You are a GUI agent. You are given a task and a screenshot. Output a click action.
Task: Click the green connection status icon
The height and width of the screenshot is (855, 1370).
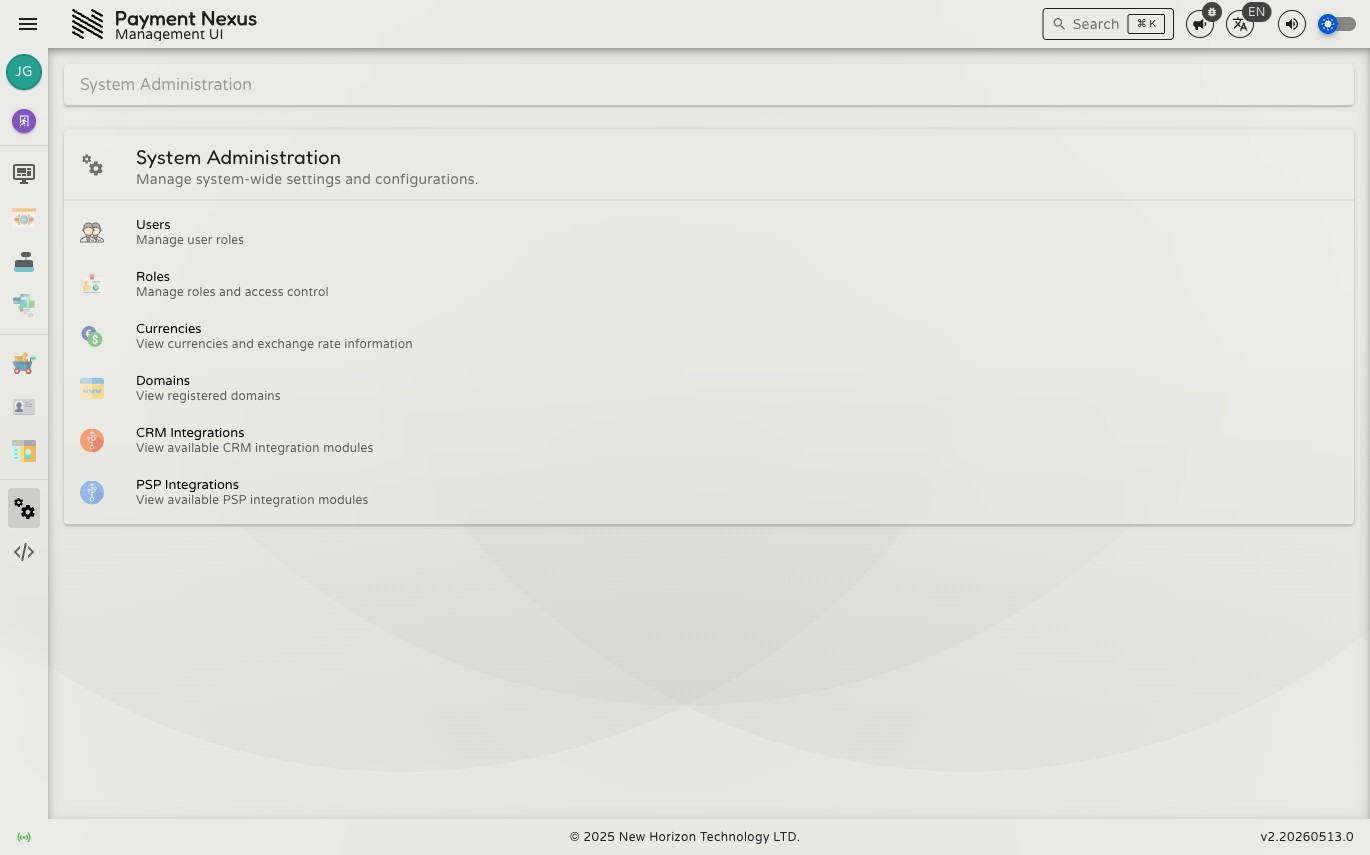click(x=24, y=837)
